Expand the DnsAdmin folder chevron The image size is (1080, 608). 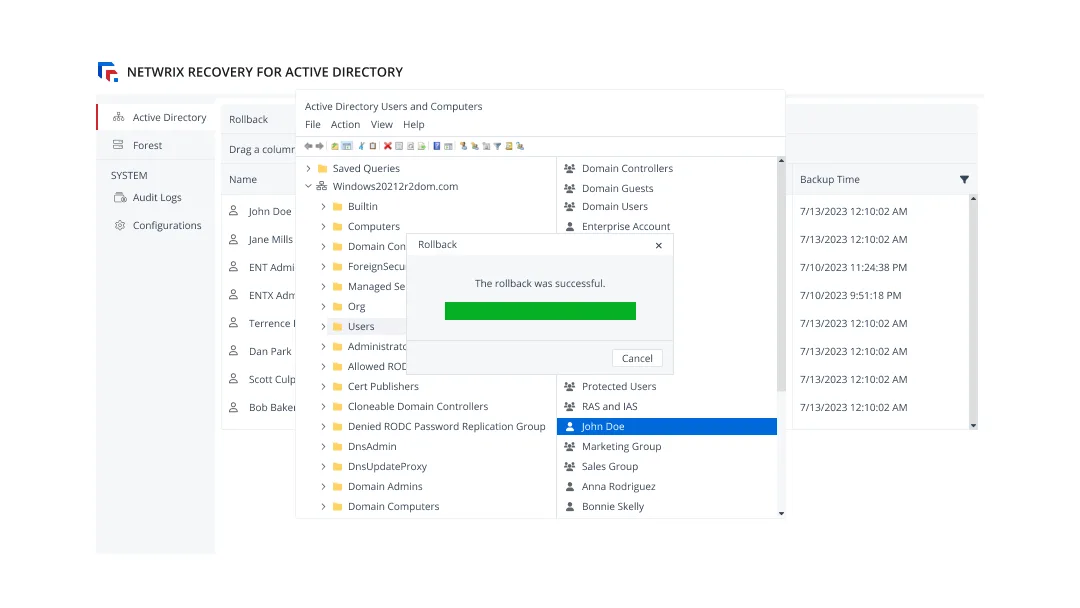323,446
